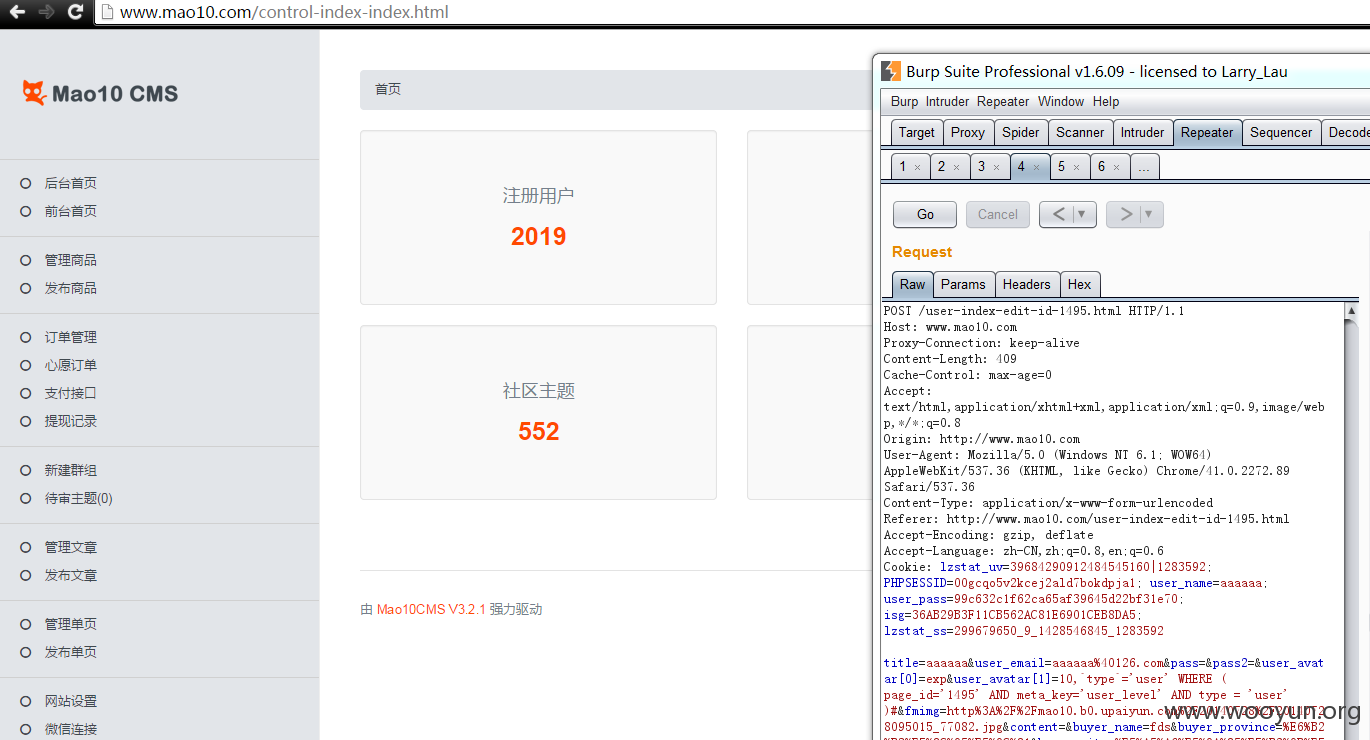Open 微信连接 in the sidebar
Viewport: 1370px width, 740px height.
click(70, 729)
